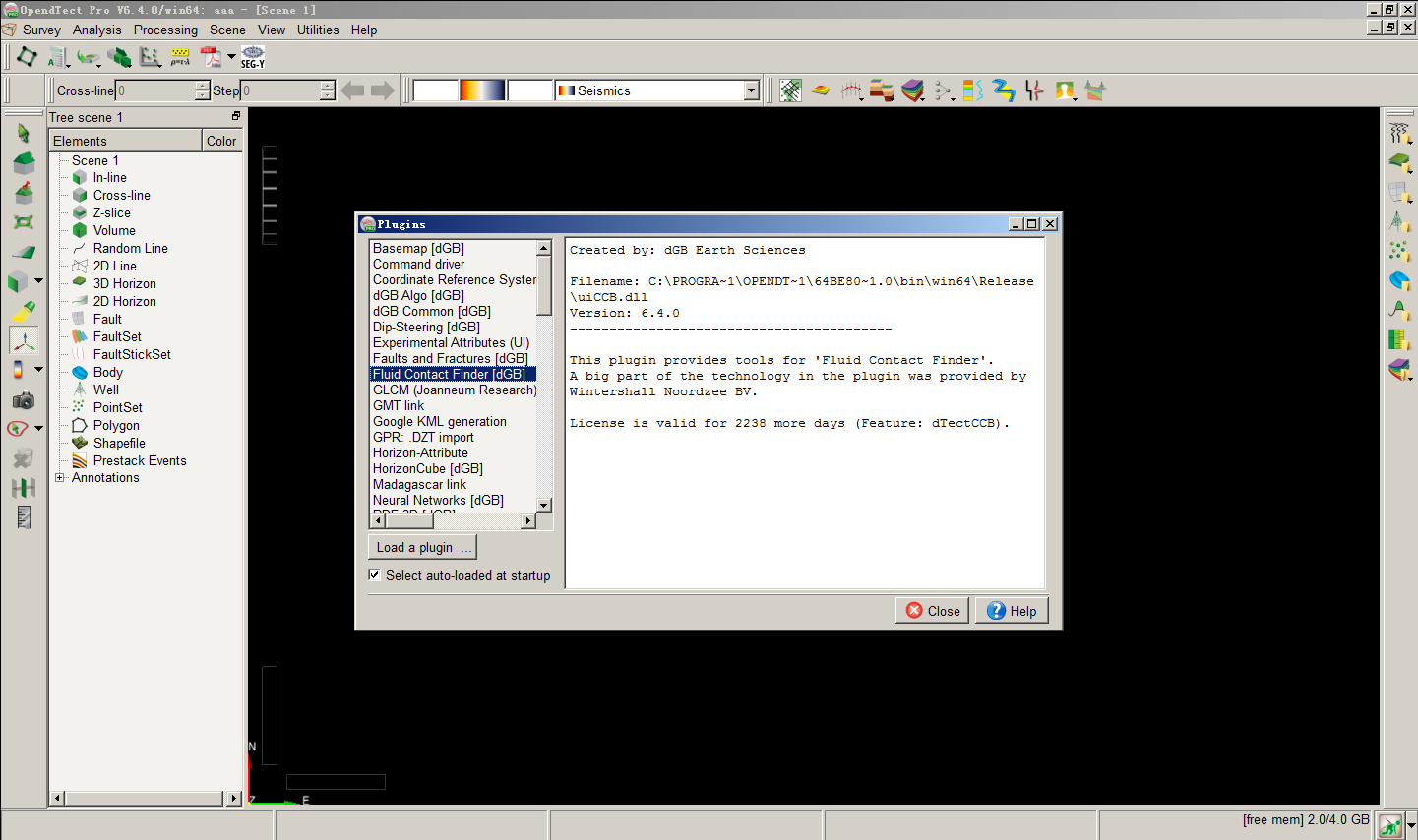Click the tree panel horizontal scrollbar right arrow
Screen dimensions: 1418x840
[x=234, y=799]
